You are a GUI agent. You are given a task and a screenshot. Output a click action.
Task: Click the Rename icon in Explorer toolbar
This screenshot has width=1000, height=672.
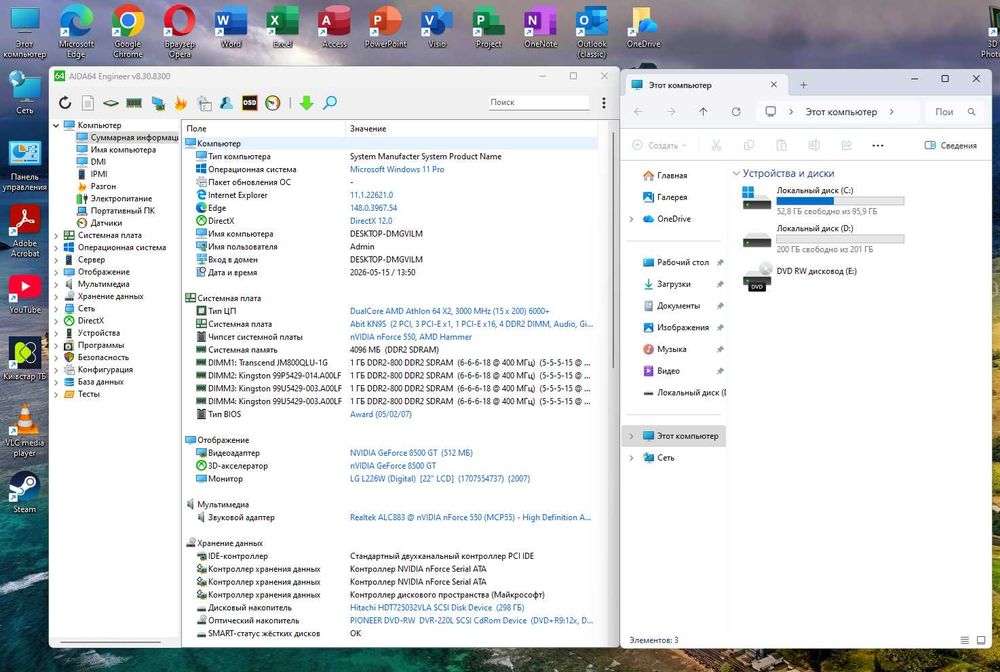814,145
